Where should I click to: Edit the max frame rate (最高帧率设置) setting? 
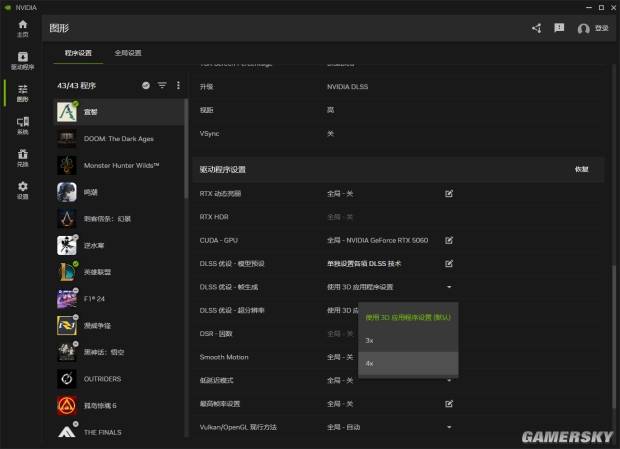click(449, 404)
